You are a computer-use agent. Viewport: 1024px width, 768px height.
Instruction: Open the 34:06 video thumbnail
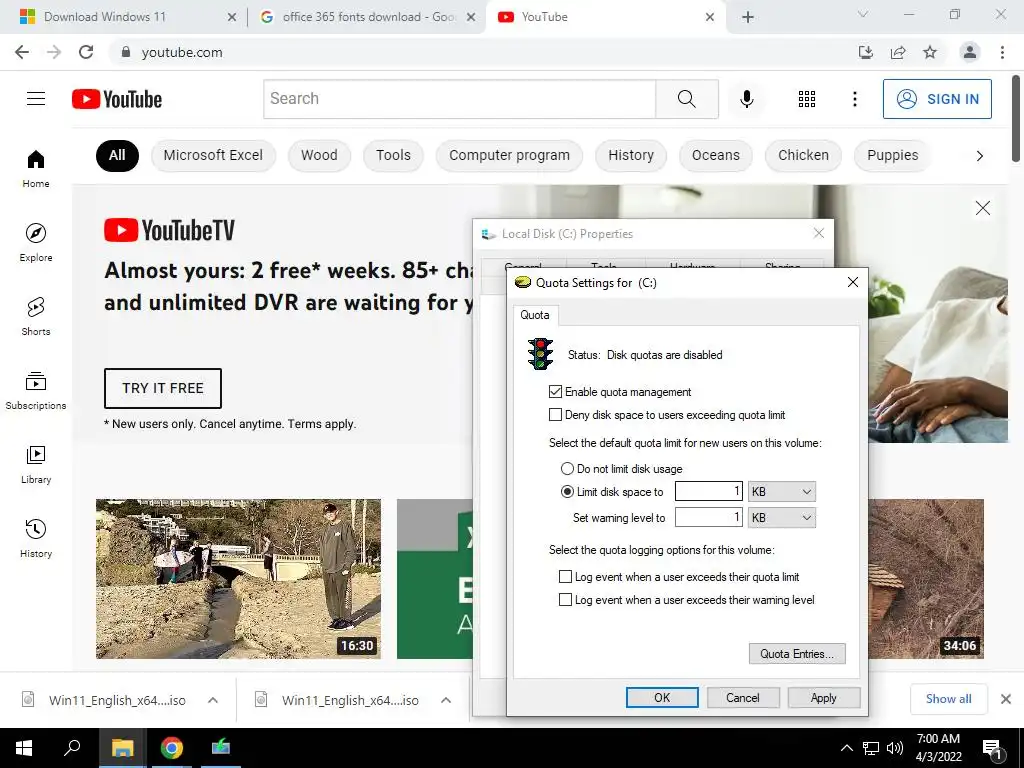point(926,579)
